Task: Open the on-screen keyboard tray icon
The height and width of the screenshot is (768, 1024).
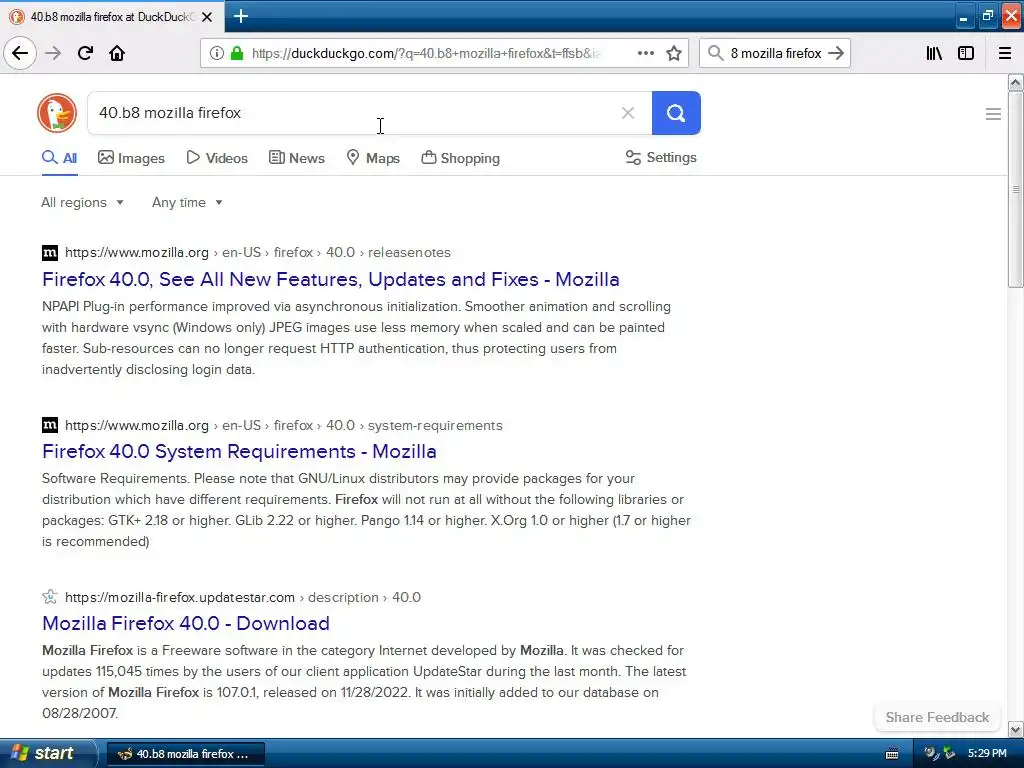Action: (891, 754)
